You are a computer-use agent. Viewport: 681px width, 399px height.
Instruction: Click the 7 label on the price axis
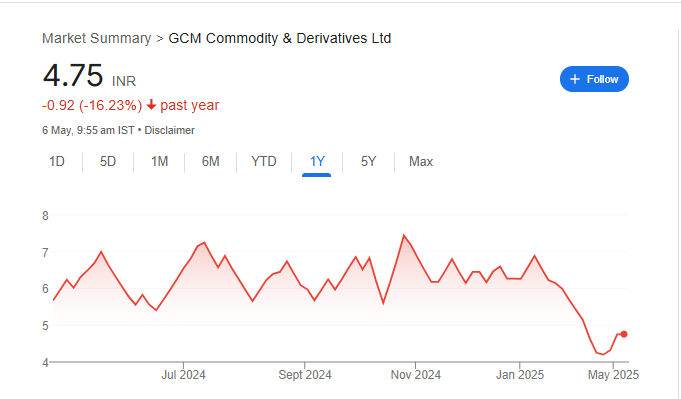pos(45,252)
